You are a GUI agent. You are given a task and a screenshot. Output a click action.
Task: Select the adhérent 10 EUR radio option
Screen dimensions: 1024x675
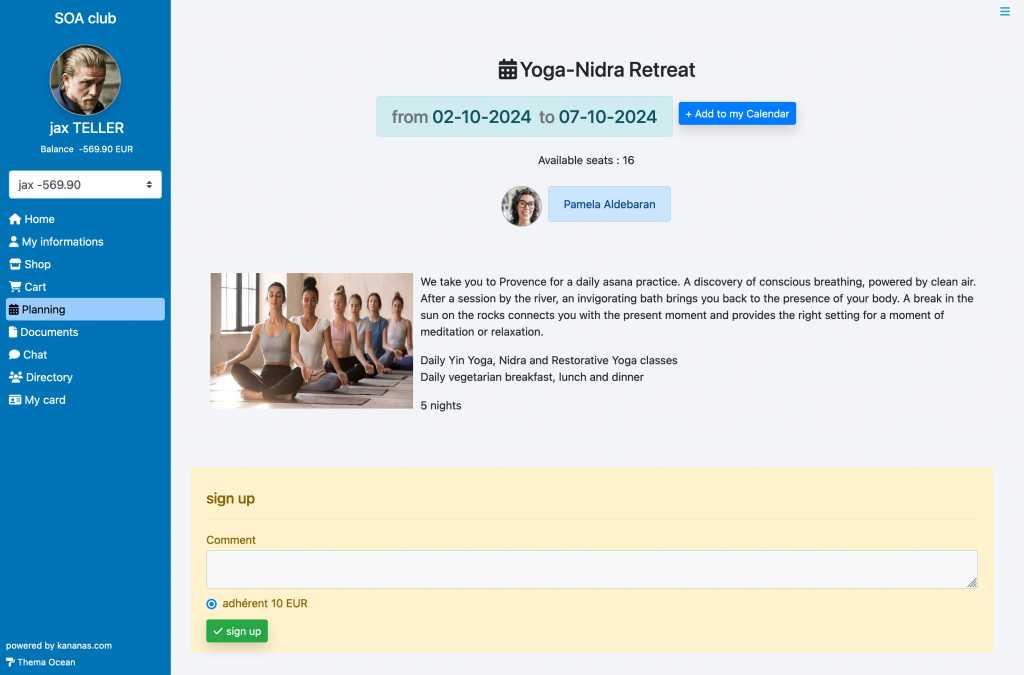point(212,604)
